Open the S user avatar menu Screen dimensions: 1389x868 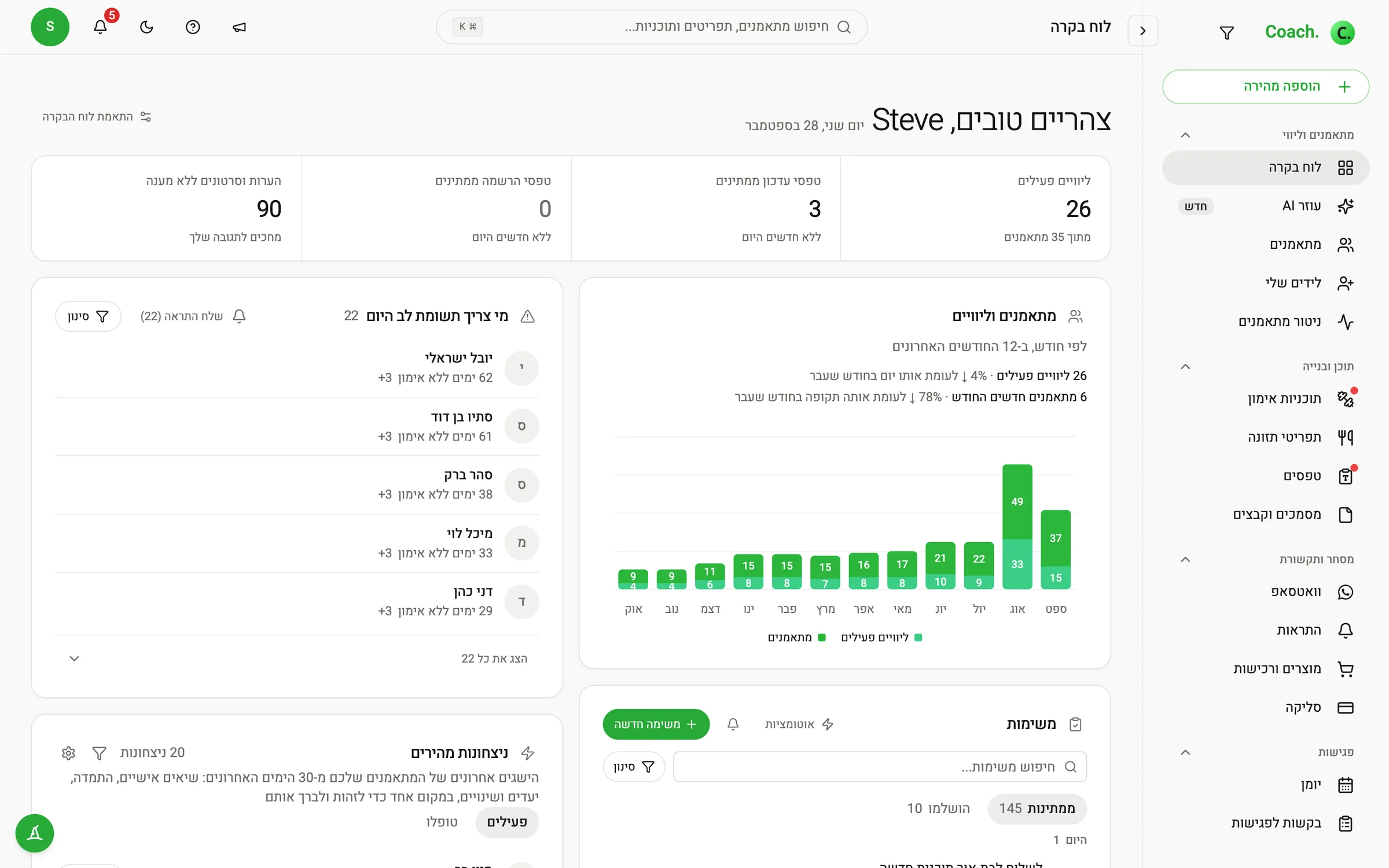coord(50,27)
